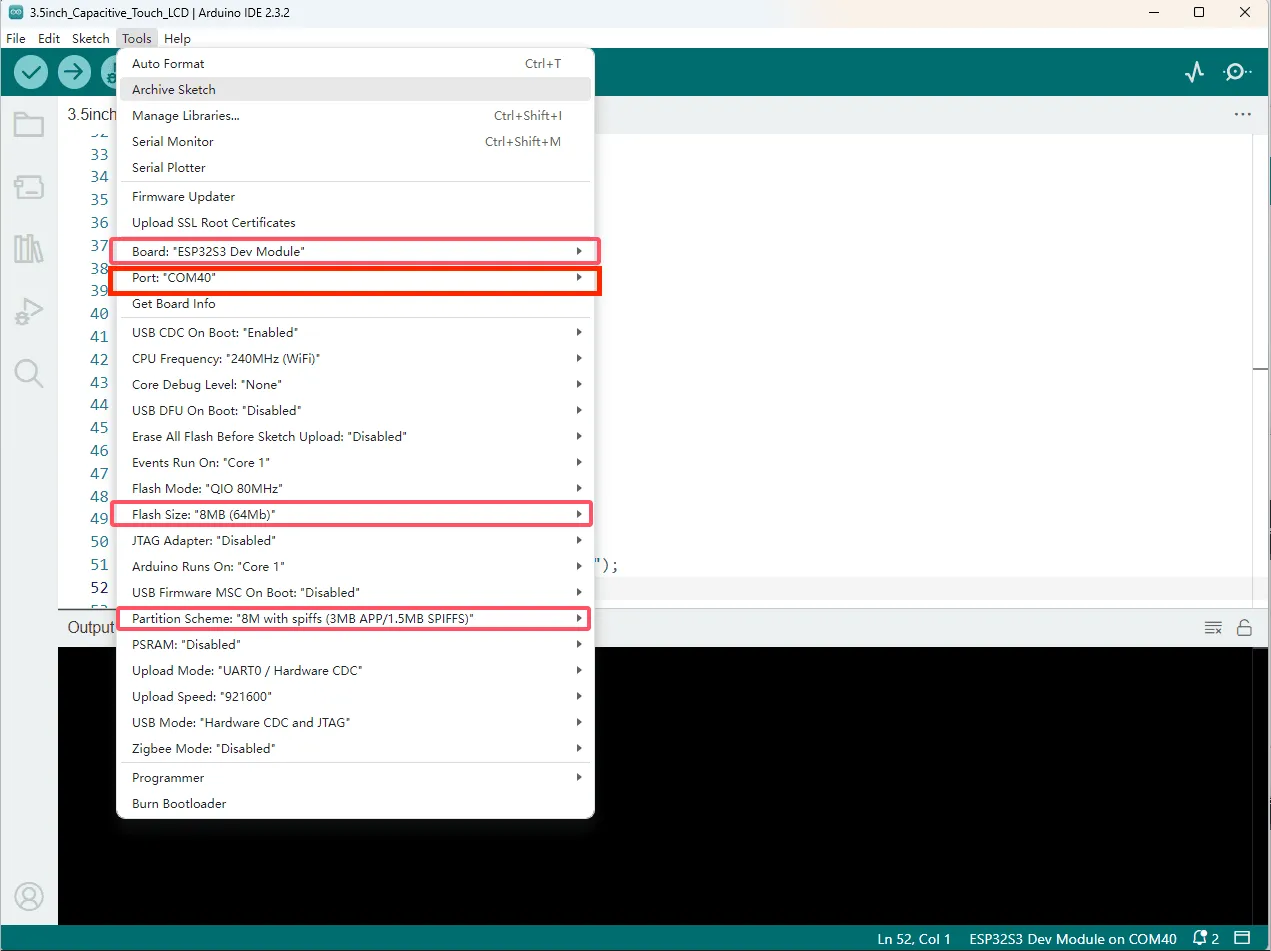Open the Debug sidebar icon
This screenshot has width=1271, height=951.
click(29, 311)
